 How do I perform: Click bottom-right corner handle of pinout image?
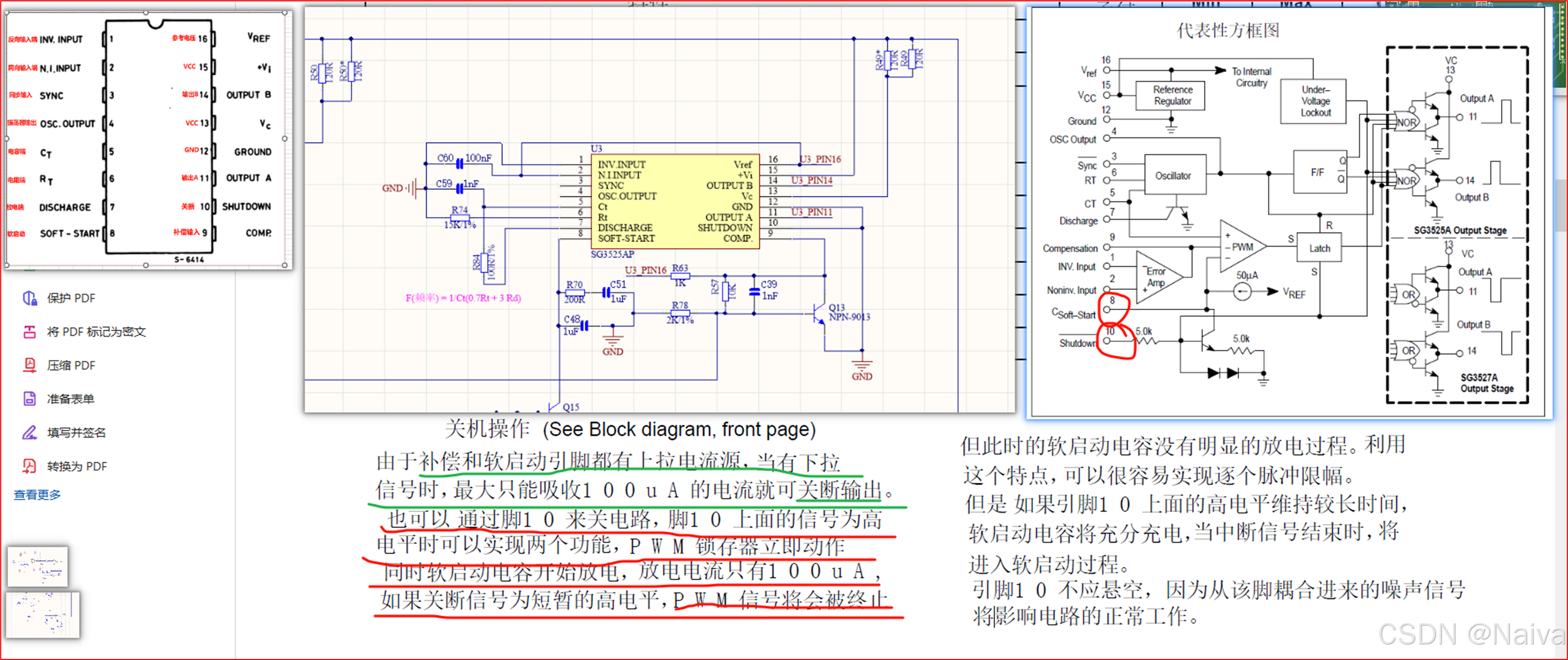pyautogui.click(x=284, y=266)
